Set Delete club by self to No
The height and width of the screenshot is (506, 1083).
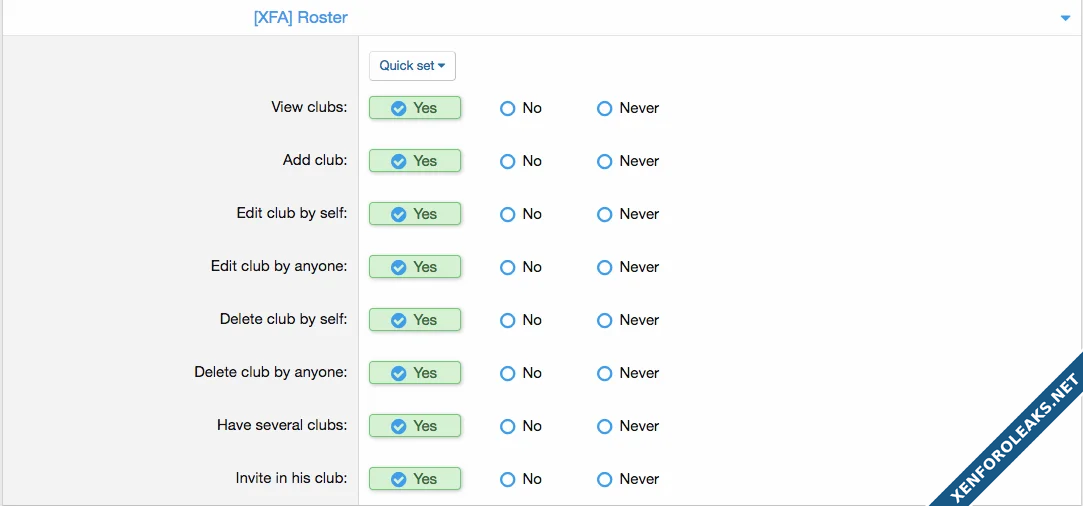click(x=508, y=320)
